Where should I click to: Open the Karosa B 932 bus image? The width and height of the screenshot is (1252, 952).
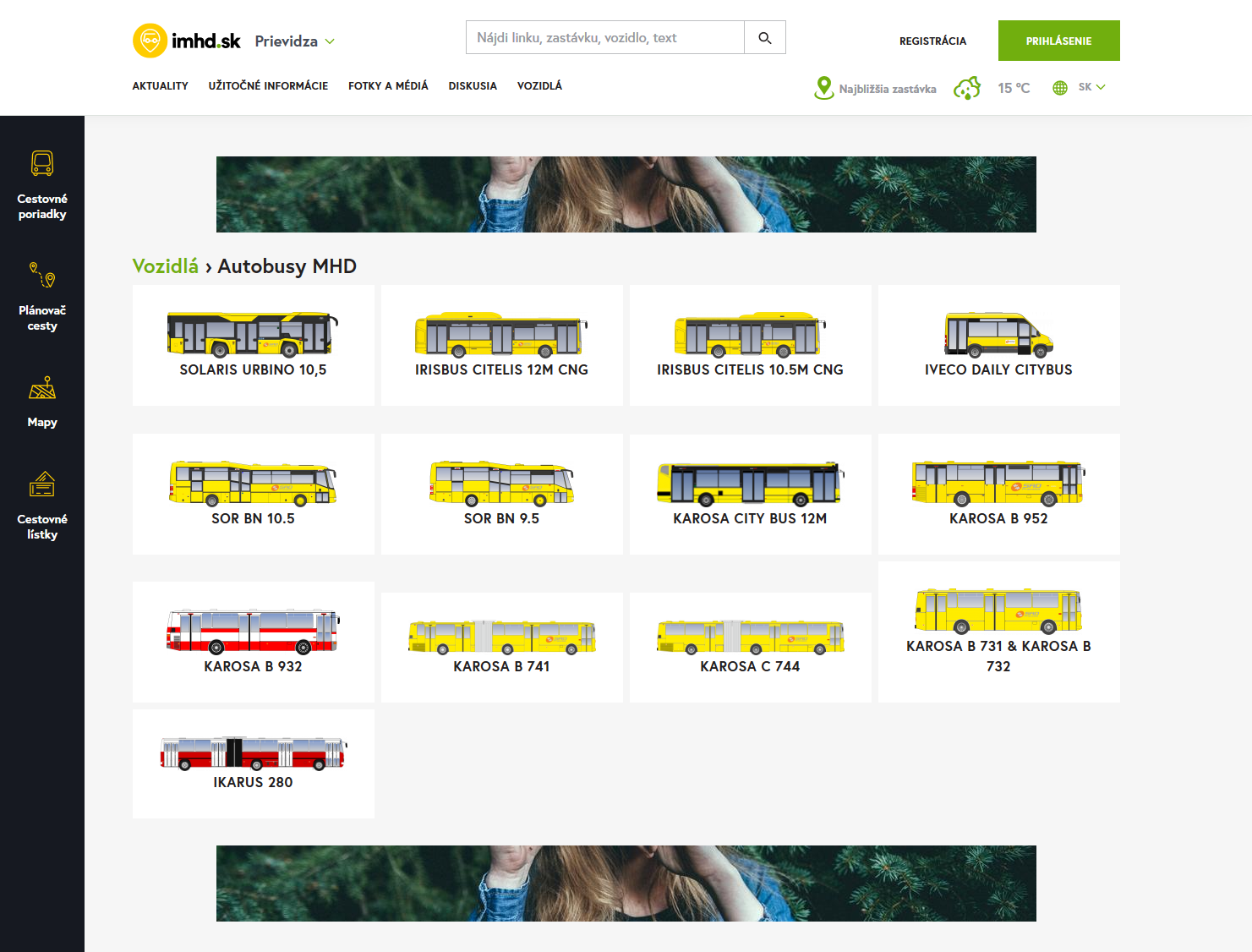click(x=253, y=632)
